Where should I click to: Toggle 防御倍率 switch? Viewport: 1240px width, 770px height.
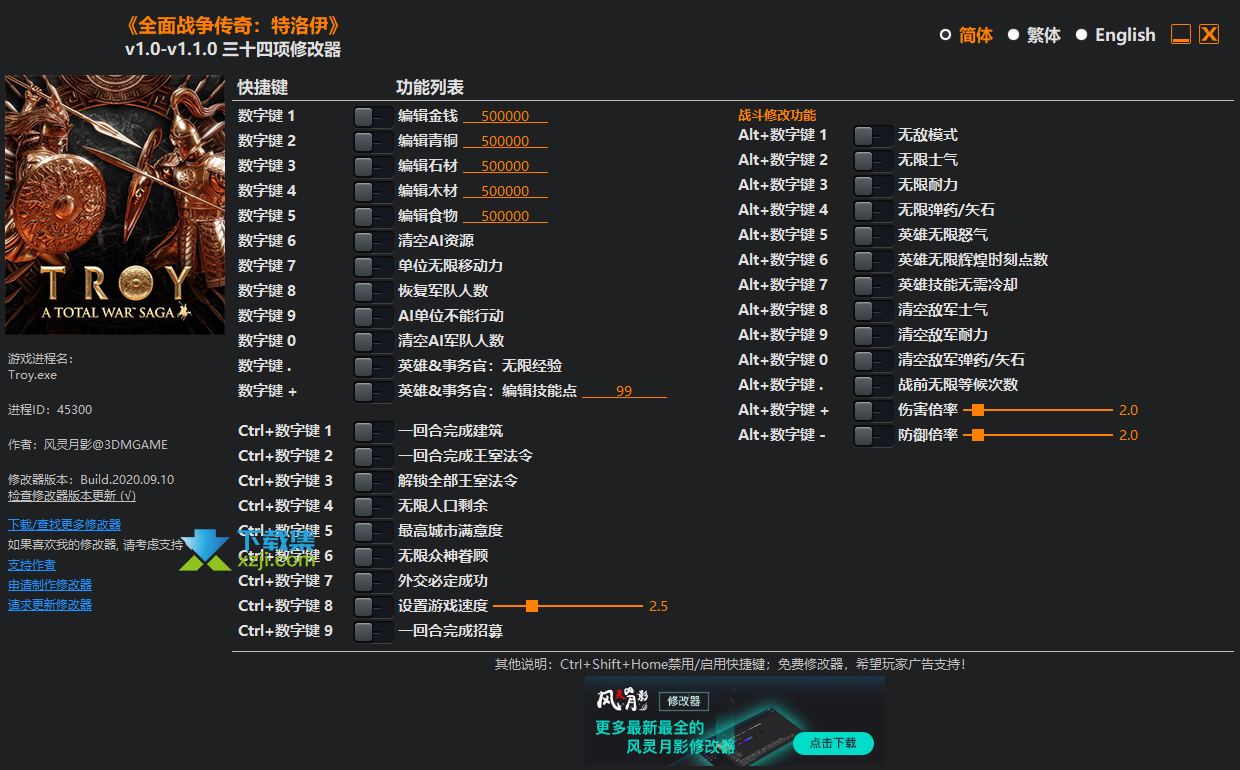873,435
